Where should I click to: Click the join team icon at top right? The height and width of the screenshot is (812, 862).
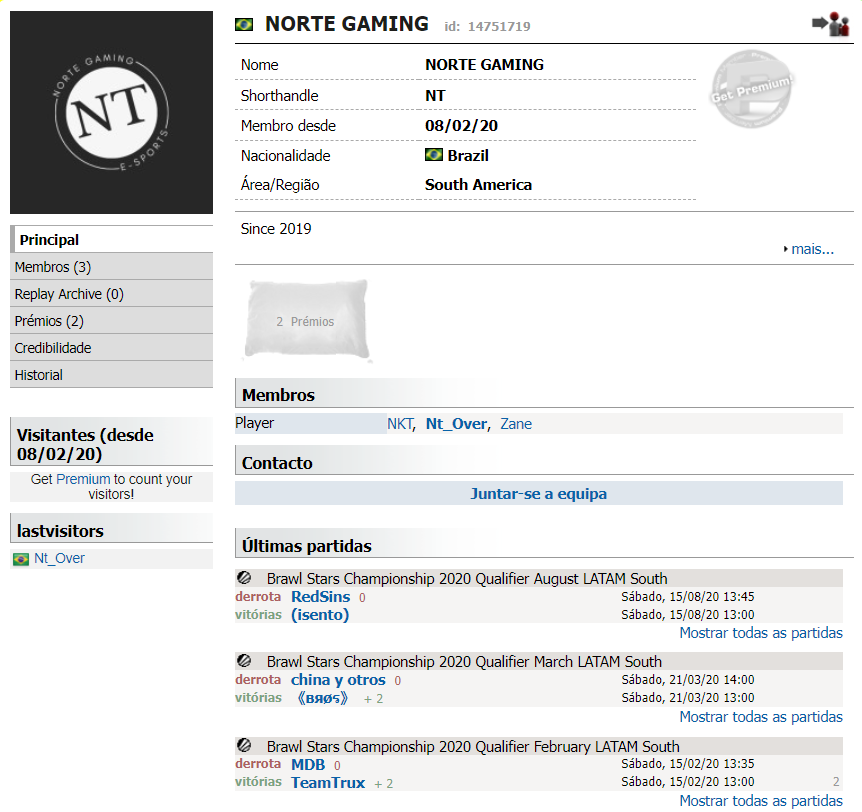point(831,24)
